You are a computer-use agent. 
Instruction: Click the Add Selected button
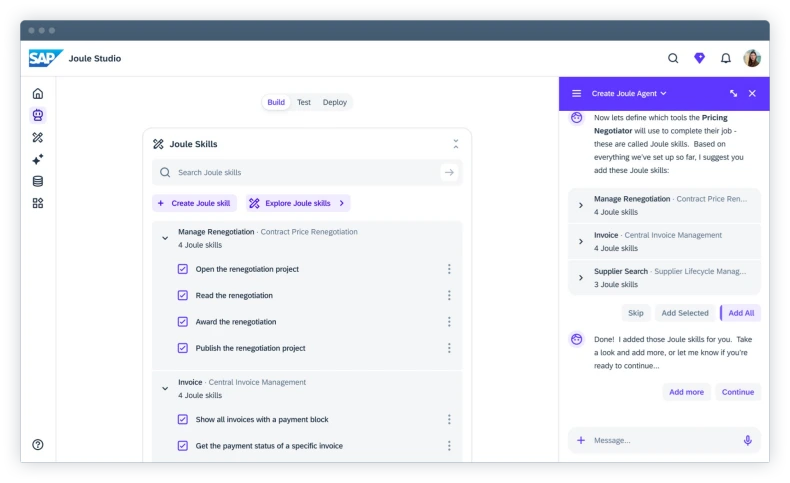tap(685, 313)
